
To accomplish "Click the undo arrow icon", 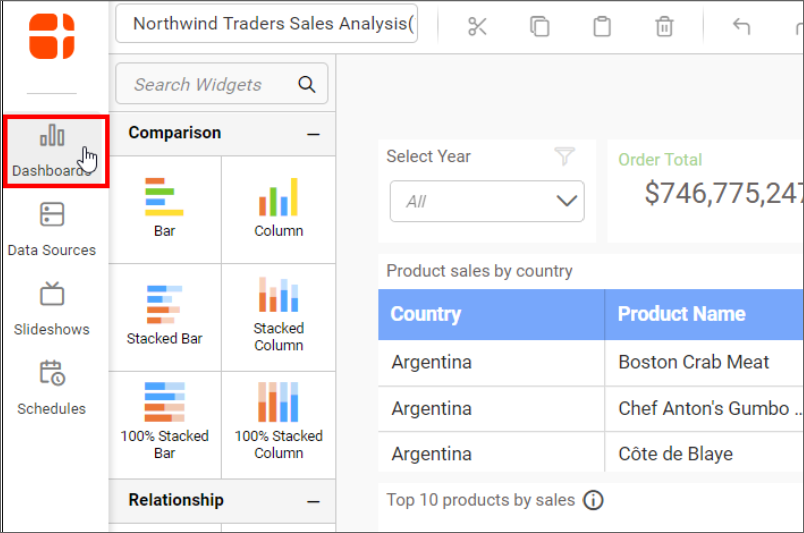I will tap(741, 27).
